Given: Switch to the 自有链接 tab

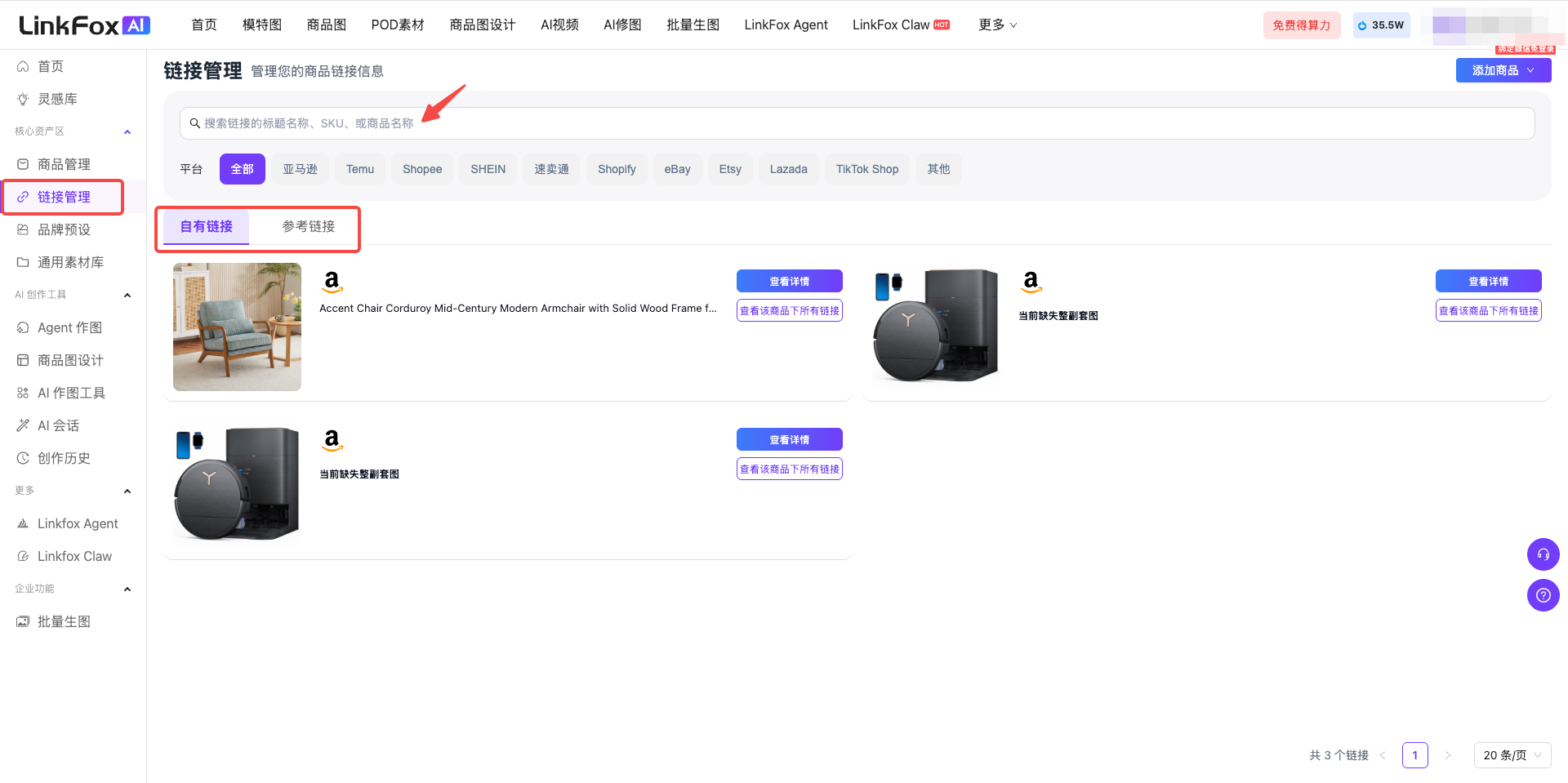Looking at the screenshot, I should 207,227.
